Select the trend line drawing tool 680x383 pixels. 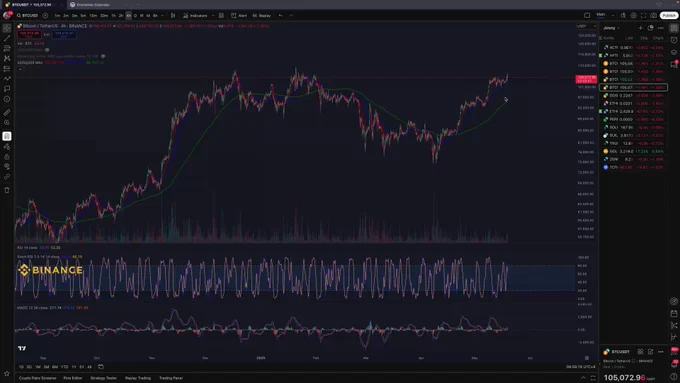point(7,38)
